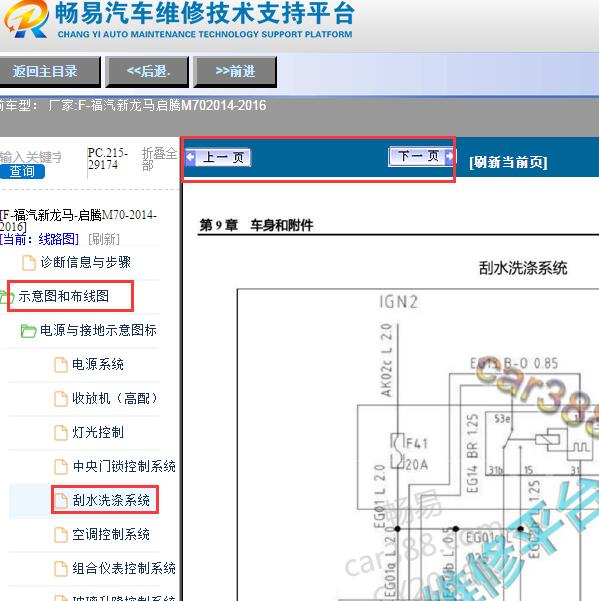Click the document icon beside 收放机（高配）
This screenshot has width=599, height=601.
pos(61,399)
